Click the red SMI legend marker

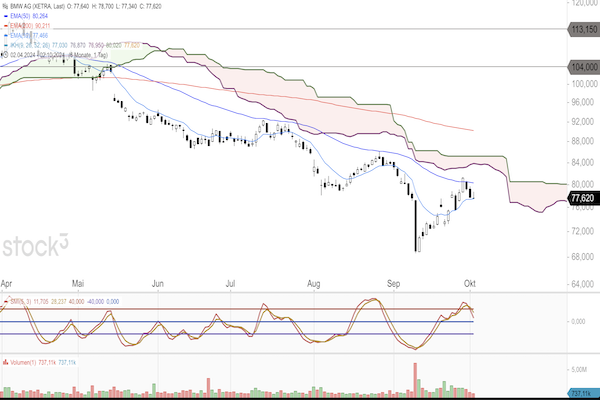[x=5, y=302]
